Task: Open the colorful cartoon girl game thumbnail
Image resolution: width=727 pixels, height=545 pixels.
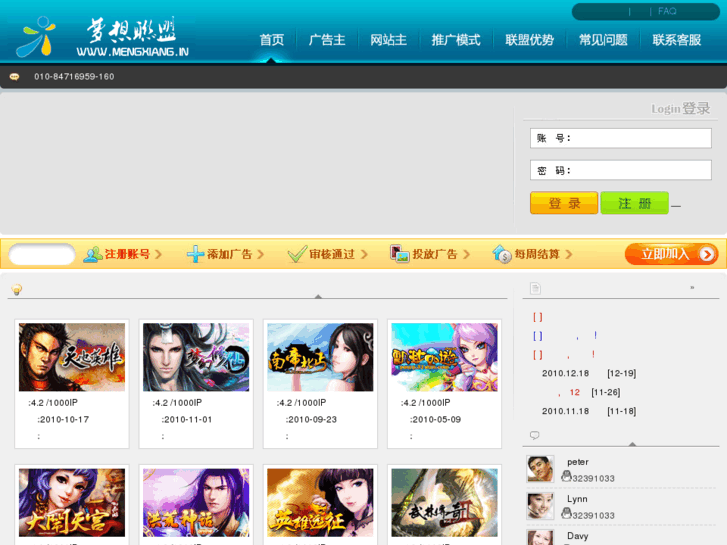Action: [445, 357]
